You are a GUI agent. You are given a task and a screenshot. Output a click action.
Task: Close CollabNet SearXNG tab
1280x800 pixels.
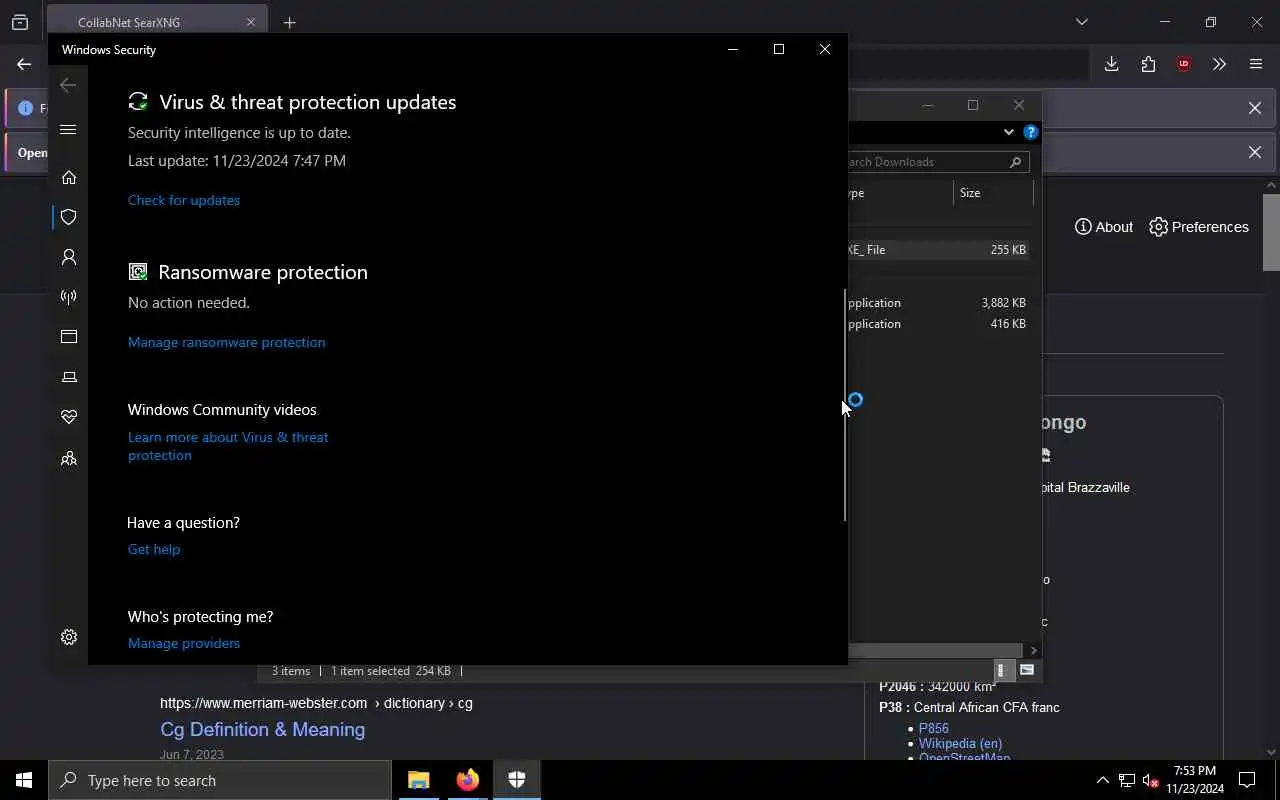251,22
